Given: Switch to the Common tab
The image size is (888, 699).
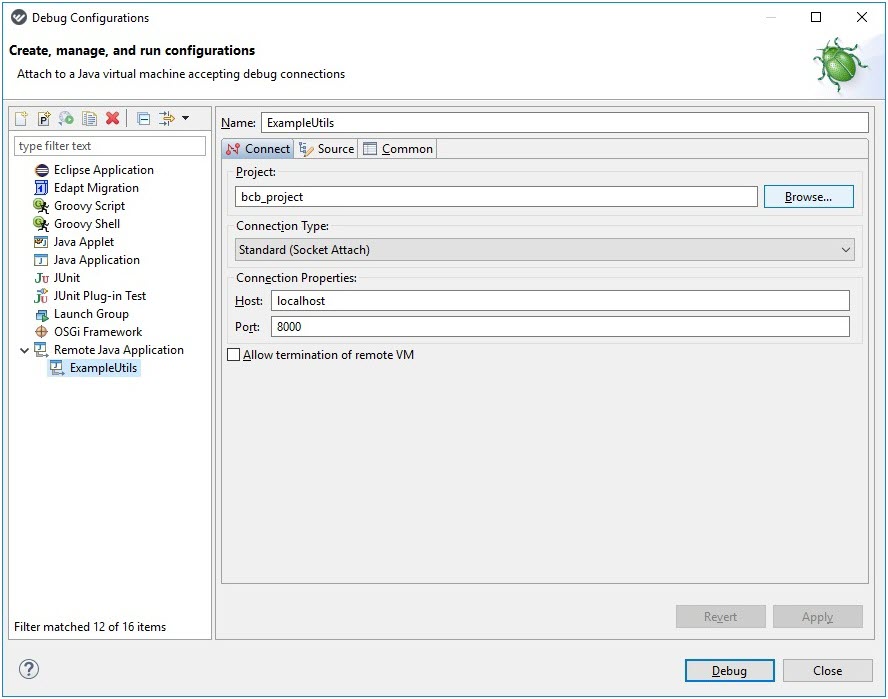Looking at the screenshot, I should click(398, 149).
